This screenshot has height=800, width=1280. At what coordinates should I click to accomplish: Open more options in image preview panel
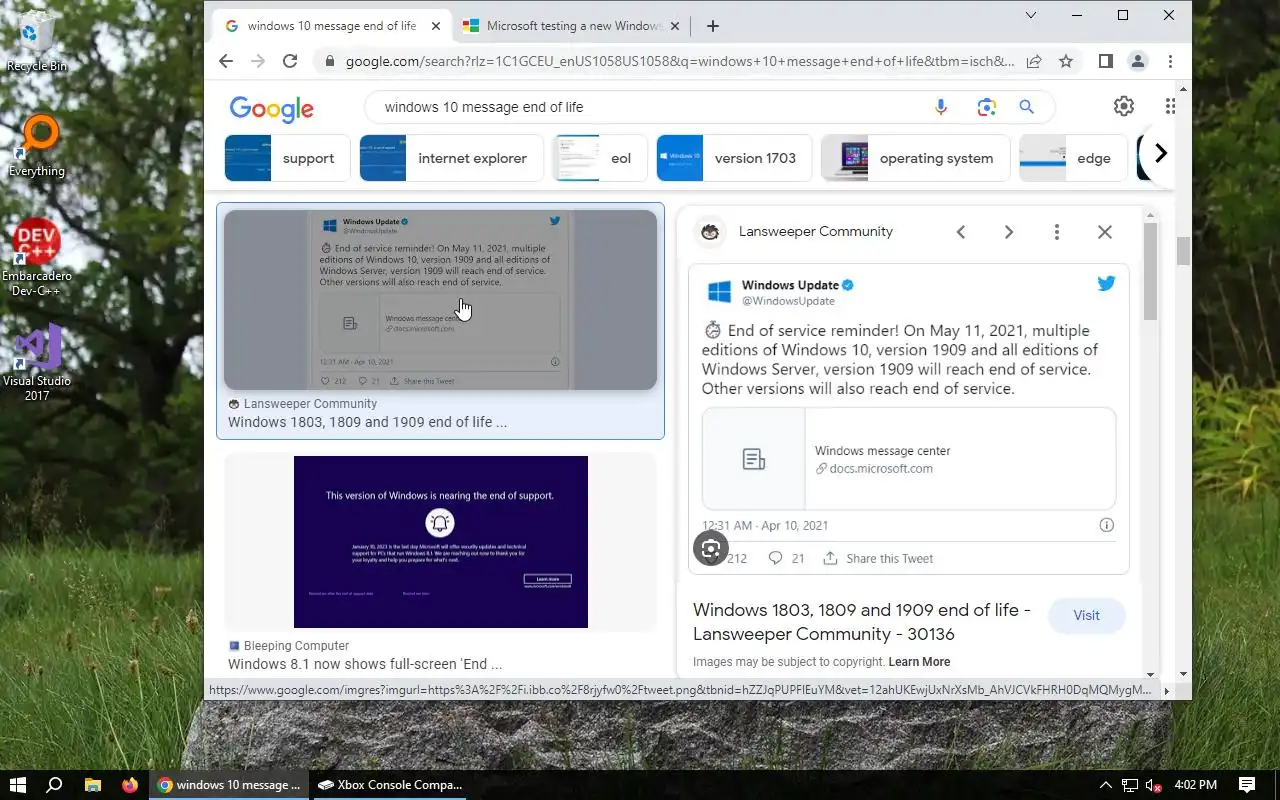[x=1057, y=232]
